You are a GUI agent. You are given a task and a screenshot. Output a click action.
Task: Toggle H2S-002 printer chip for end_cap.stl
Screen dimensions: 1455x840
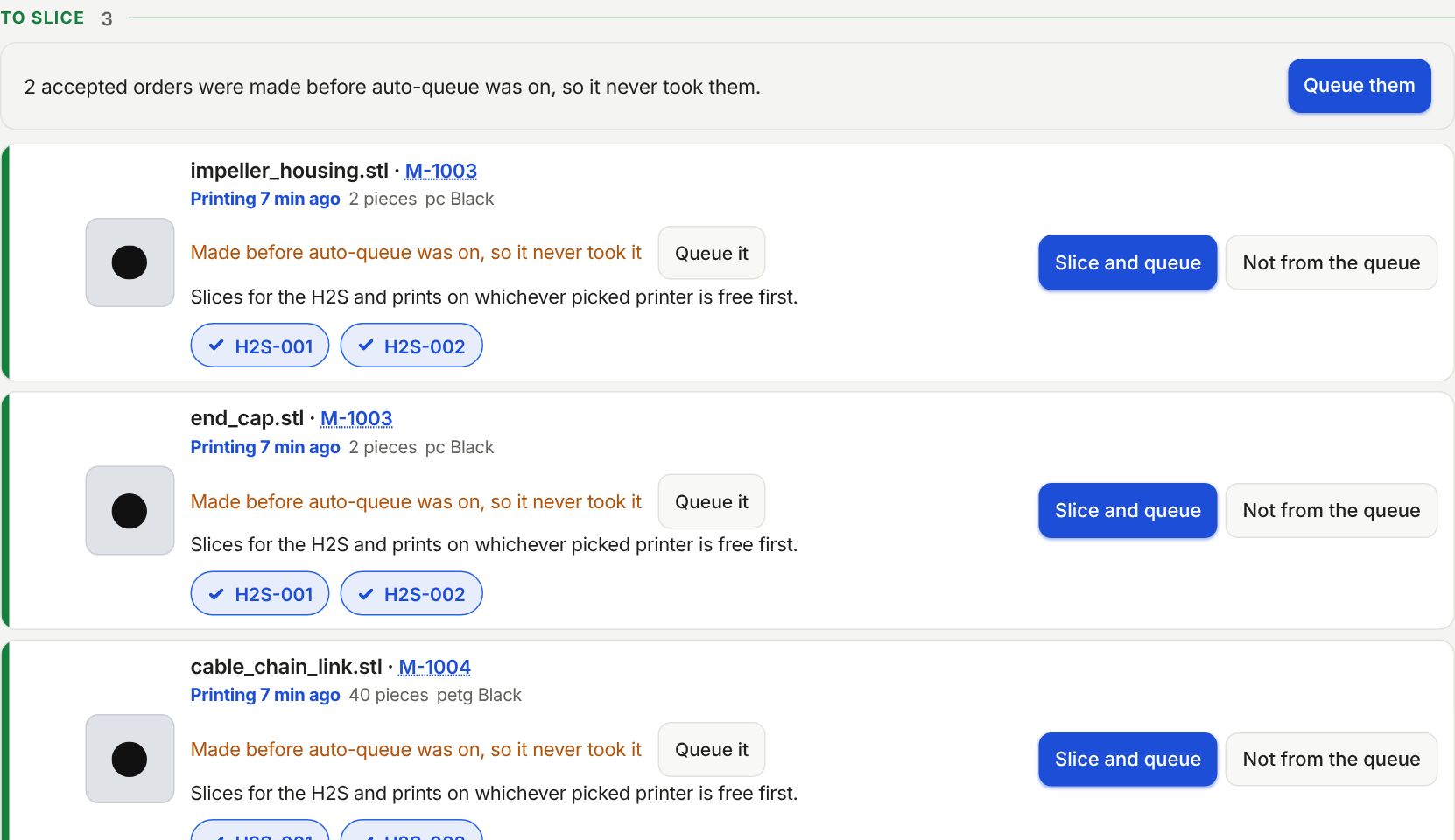(411, 593)
